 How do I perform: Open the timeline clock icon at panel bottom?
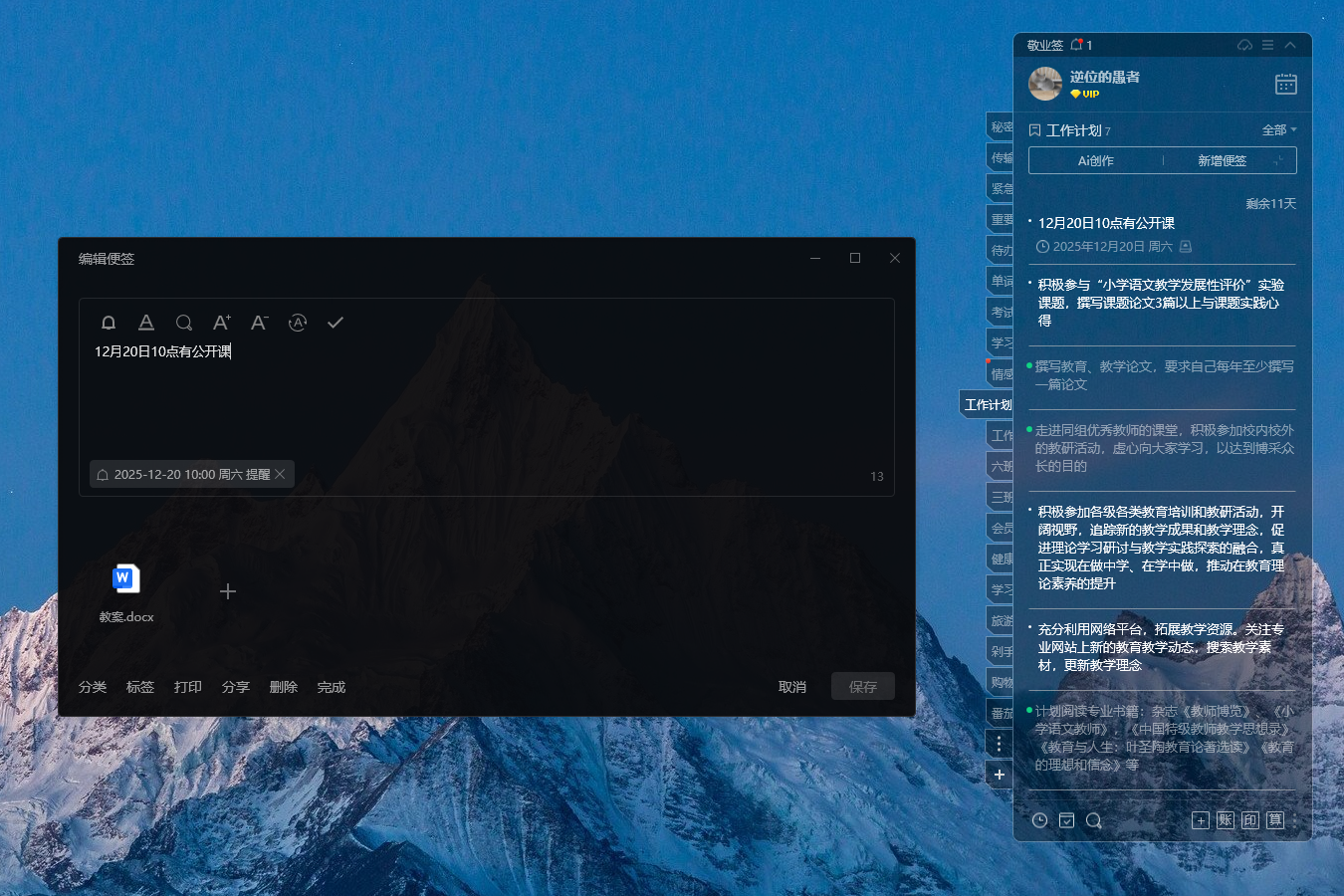pyautogui.click(x=1039, y=820)
